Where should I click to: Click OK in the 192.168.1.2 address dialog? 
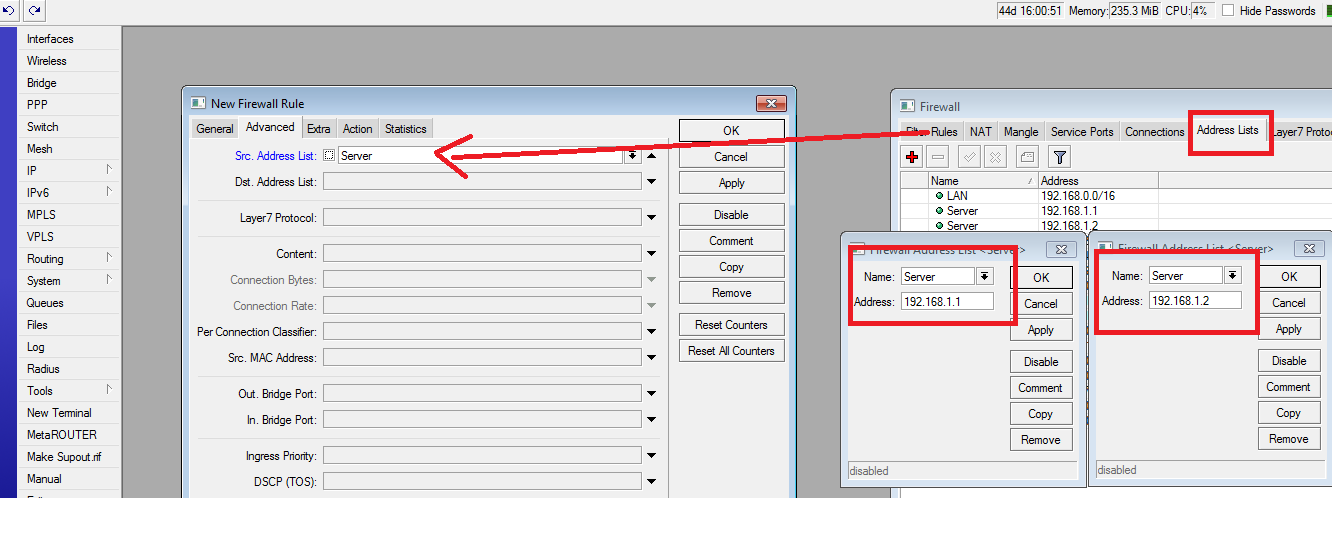point(1289,277)
